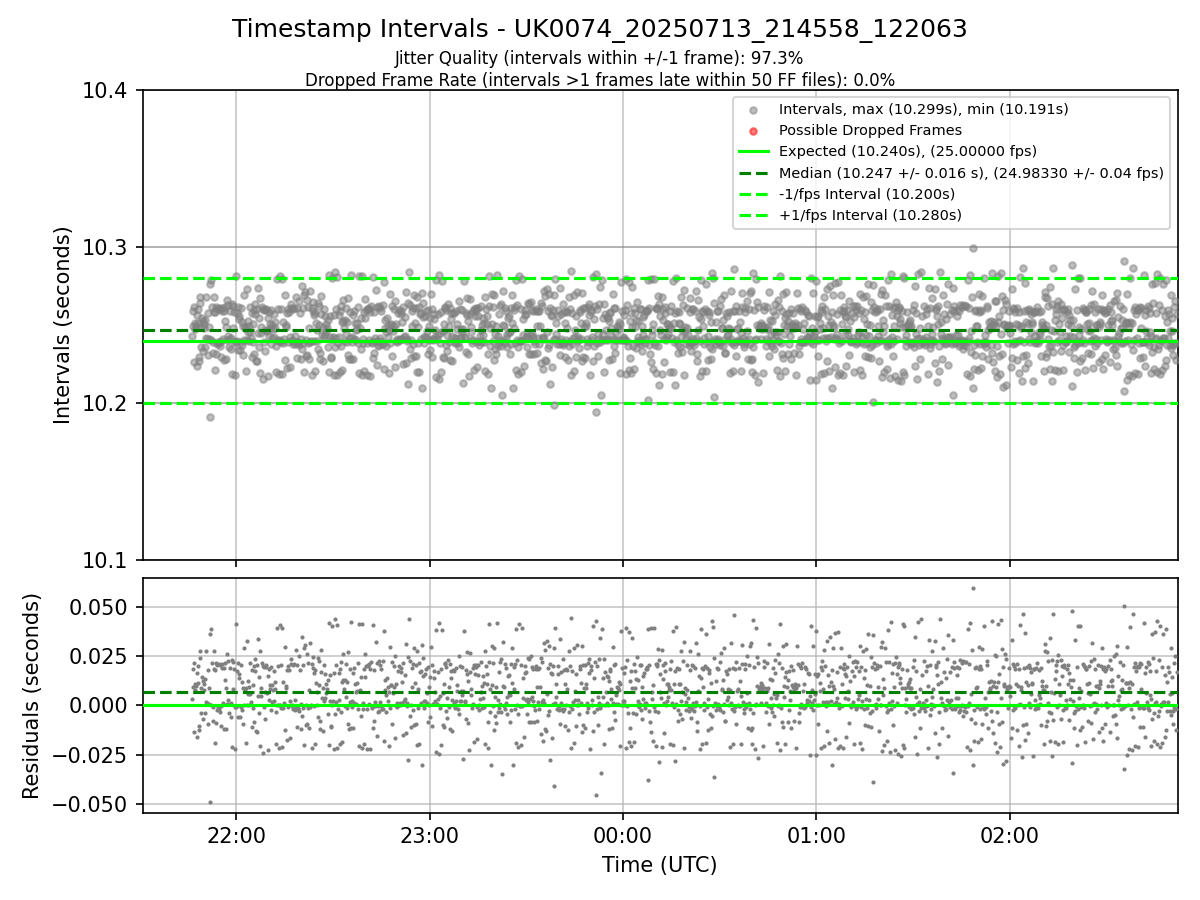Click the 'Intervals (seconds)' y-axis label

point(63,325)
